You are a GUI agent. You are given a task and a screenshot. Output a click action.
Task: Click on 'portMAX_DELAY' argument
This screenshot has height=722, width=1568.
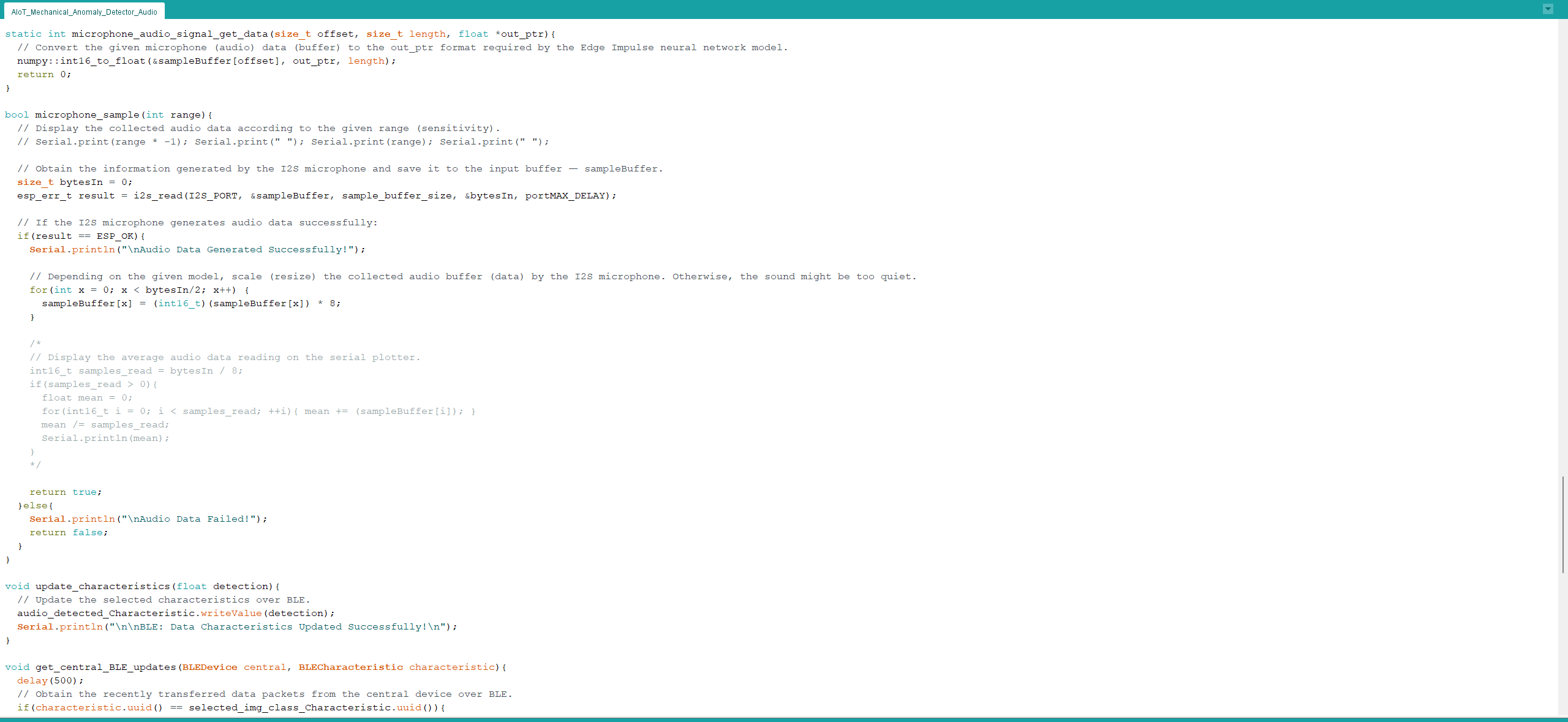pos(565,196)
